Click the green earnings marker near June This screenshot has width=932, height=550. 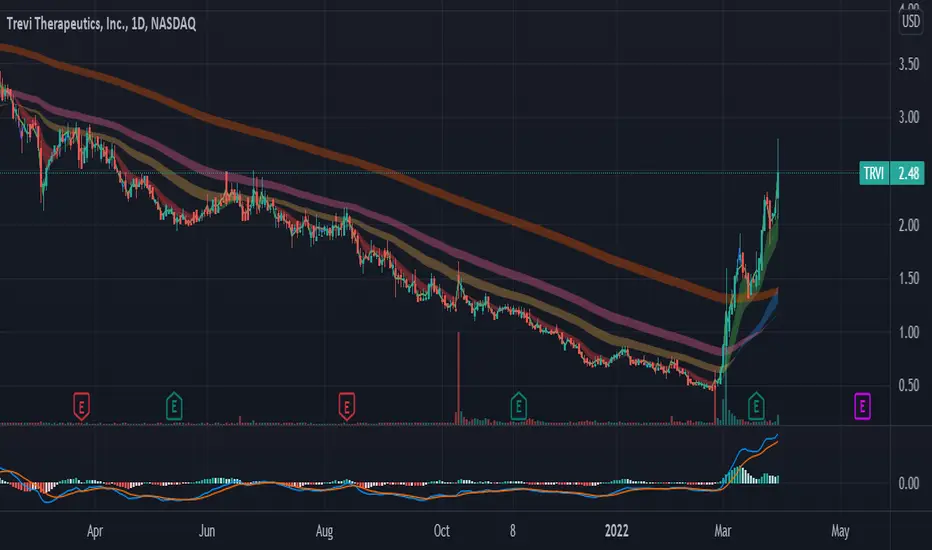pos(174,406)
